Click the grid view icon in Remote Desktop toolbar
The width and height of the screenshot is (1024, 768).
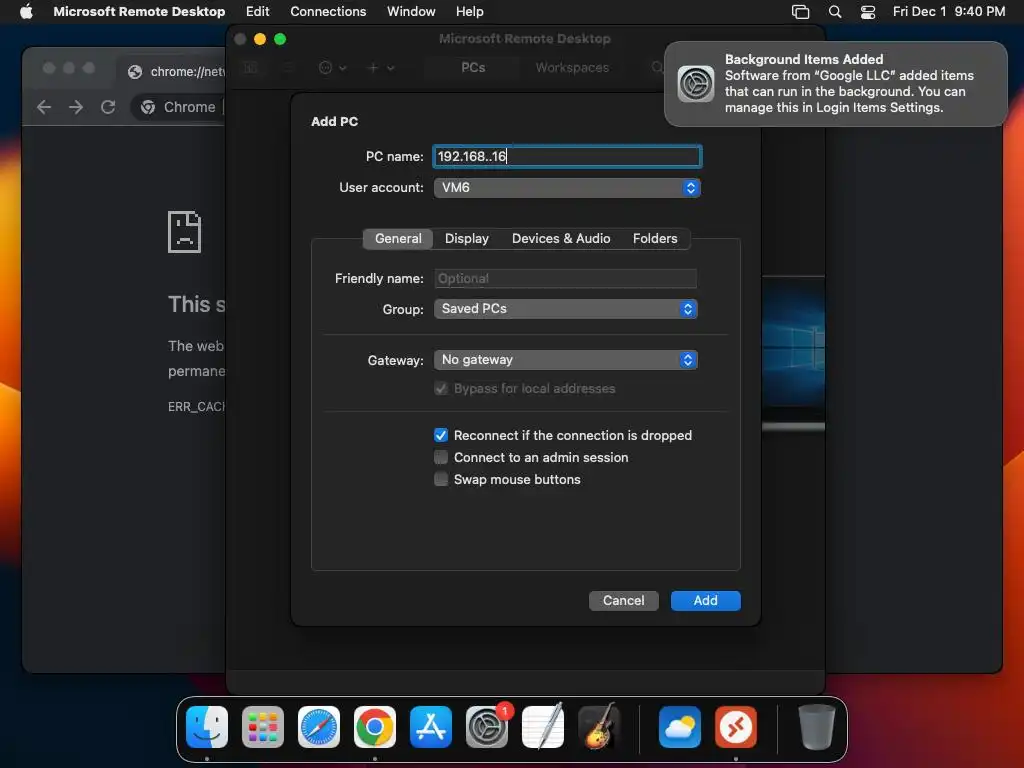click(250, 67)
